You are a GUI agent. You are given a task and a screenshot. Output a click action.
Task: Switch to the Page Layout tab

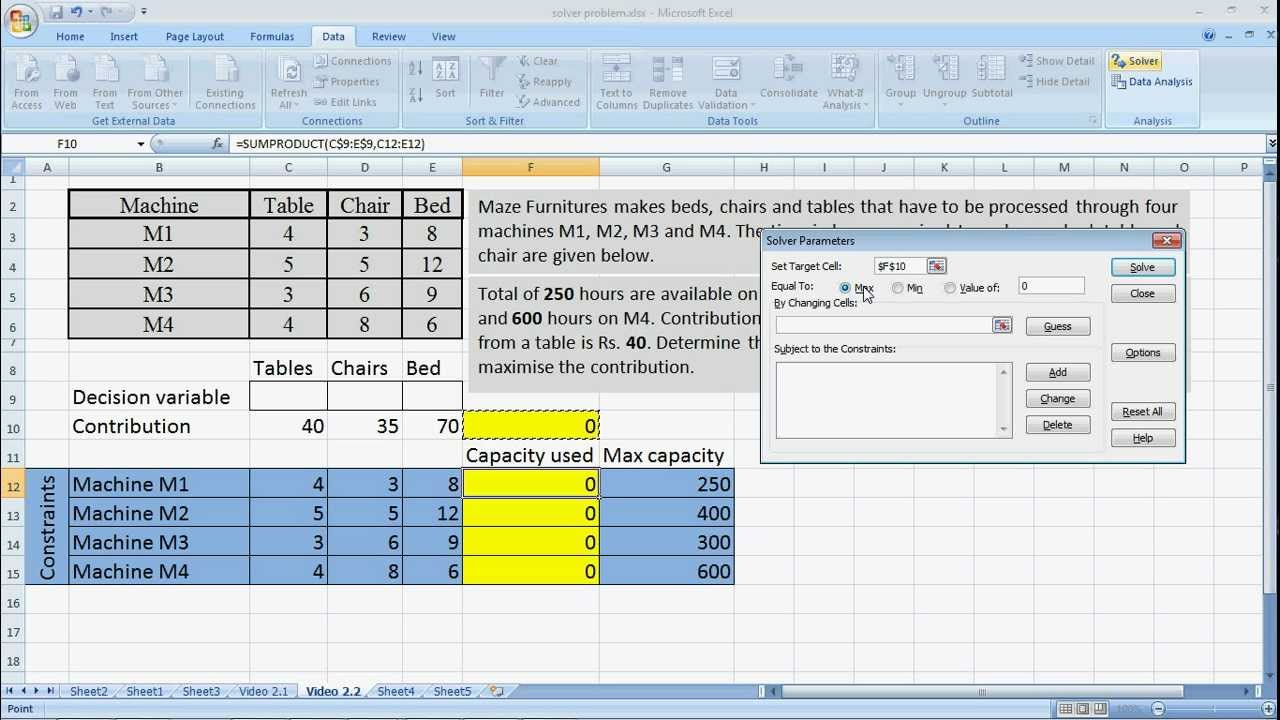[x=195, y=36]
